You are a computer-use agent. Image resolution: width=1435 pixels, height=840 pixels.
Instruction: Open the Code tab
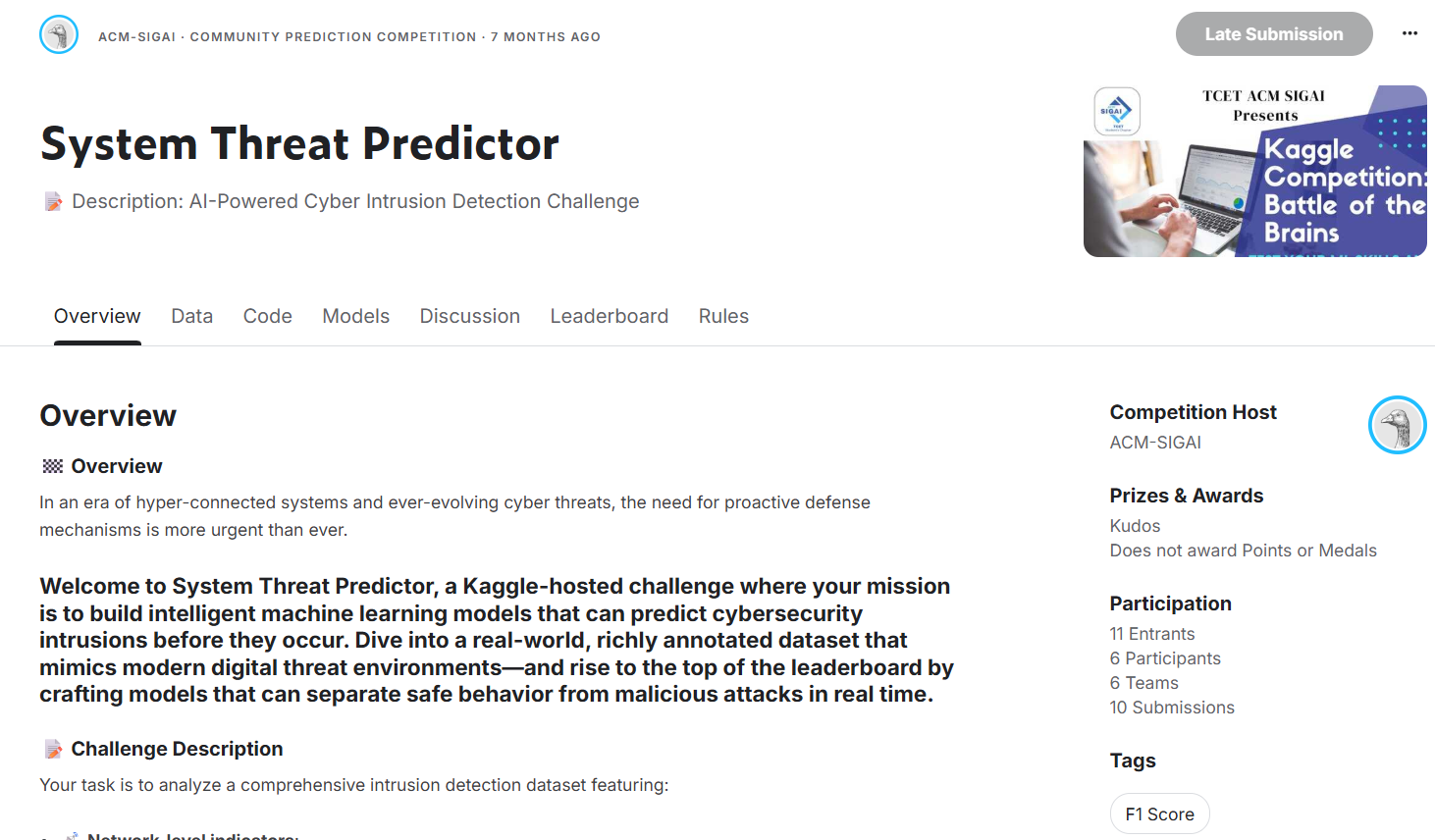coord(267,316)
